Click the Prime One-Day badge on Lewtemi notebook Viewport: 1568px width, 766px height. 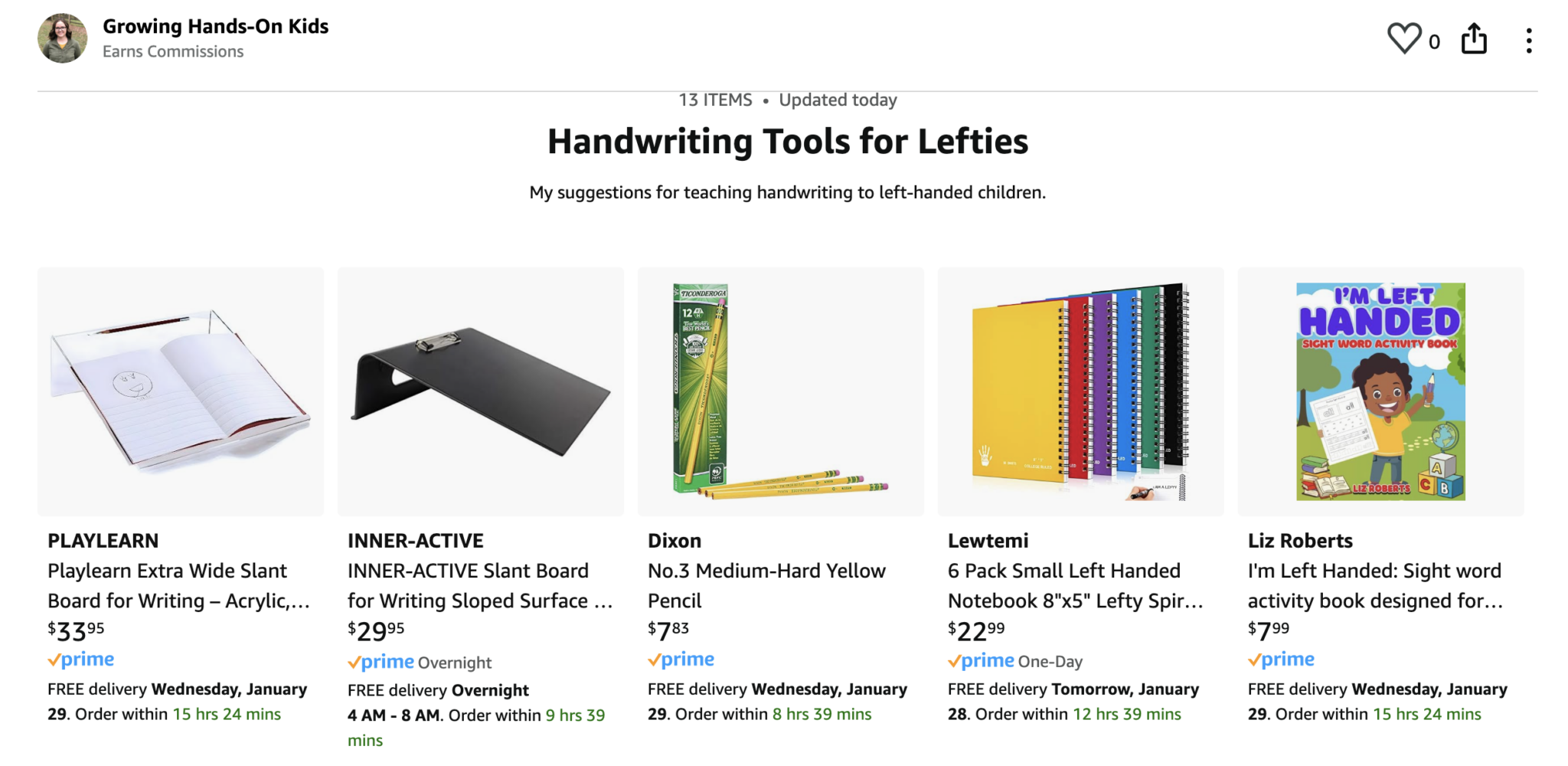point(1015,661)
